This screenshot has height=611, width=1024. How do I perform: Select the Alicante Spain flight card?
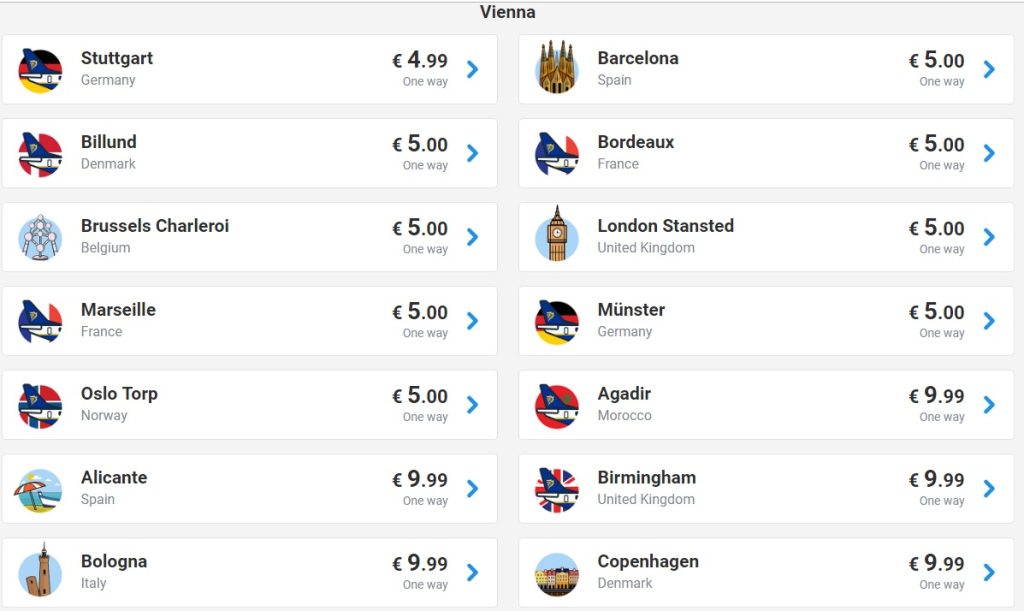click(x=250, y=489)
